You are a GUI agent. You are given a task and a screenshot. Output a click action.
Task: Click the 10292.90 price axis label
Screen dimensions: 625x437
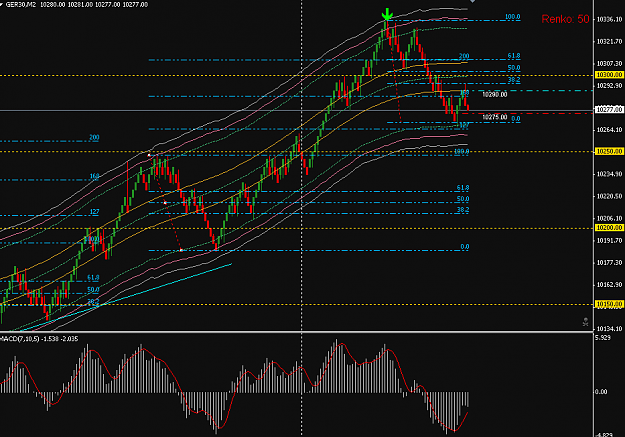tap(609, 86)
